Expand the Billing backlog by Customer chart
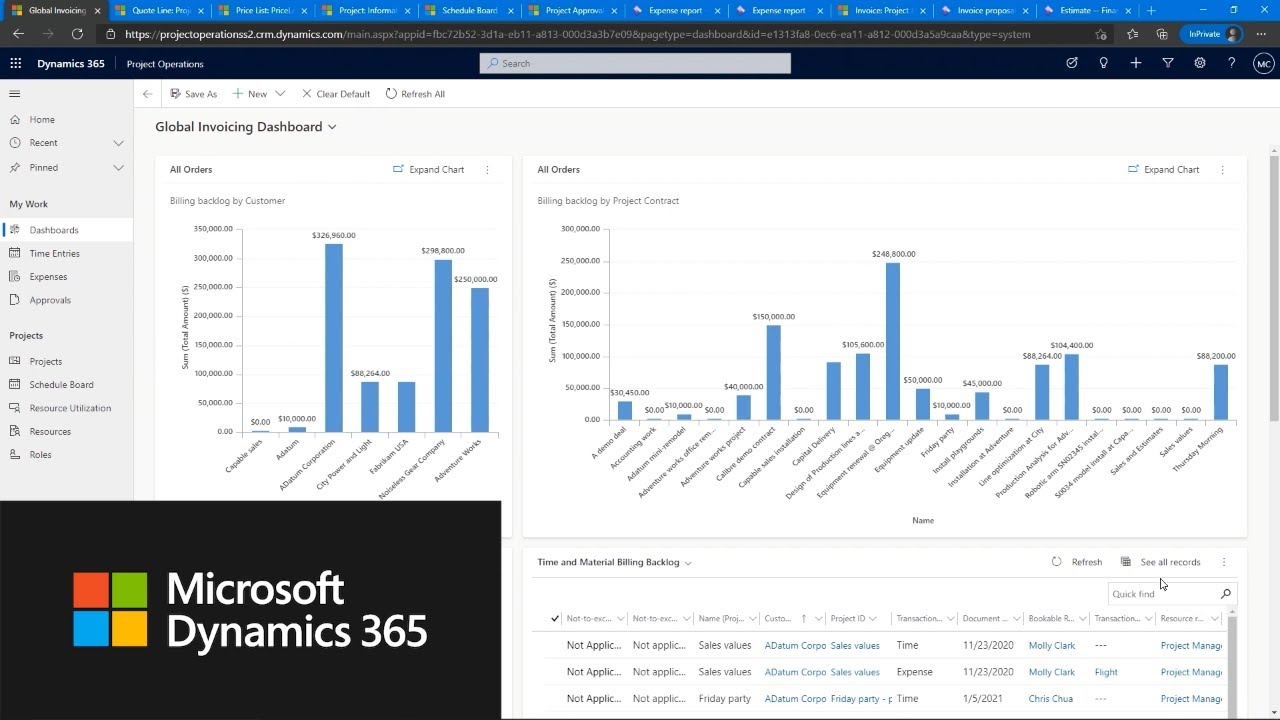This screenshot has height=720, width=1280. (x=429, y=170)
